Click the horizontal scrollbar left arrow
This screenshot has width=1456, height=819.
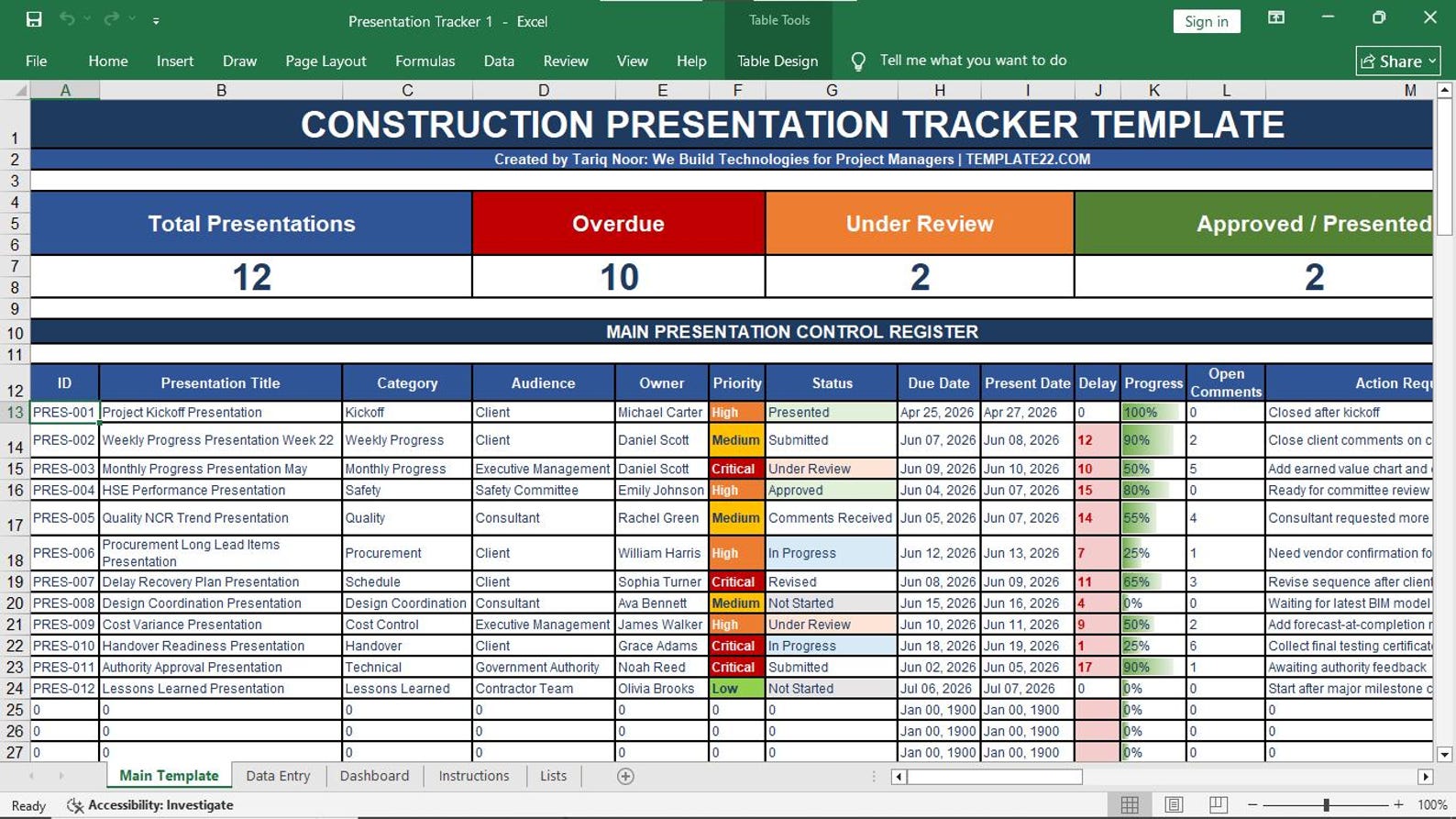(x=899, y=777)
